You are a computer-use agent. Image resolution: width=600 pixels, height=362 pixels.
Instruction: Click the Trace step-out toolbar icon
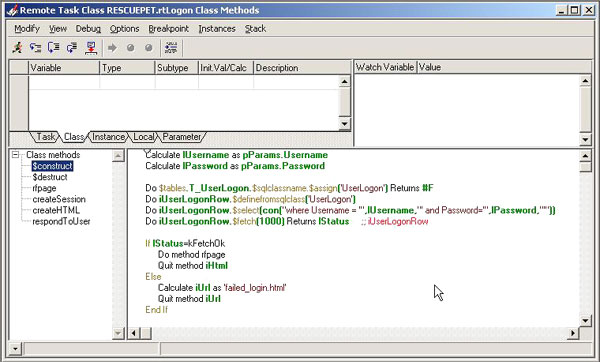tap(72, 47)
